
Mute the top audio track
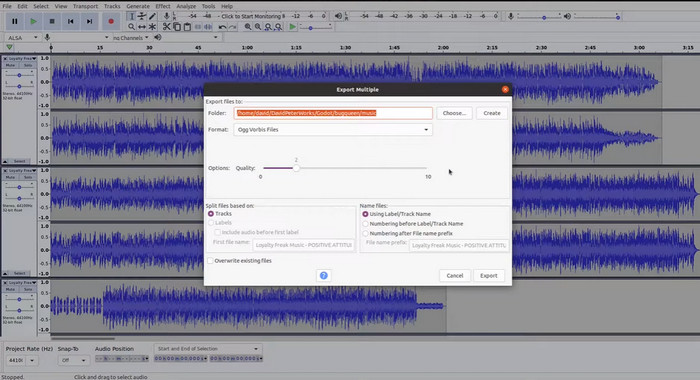tap(10, 65)
